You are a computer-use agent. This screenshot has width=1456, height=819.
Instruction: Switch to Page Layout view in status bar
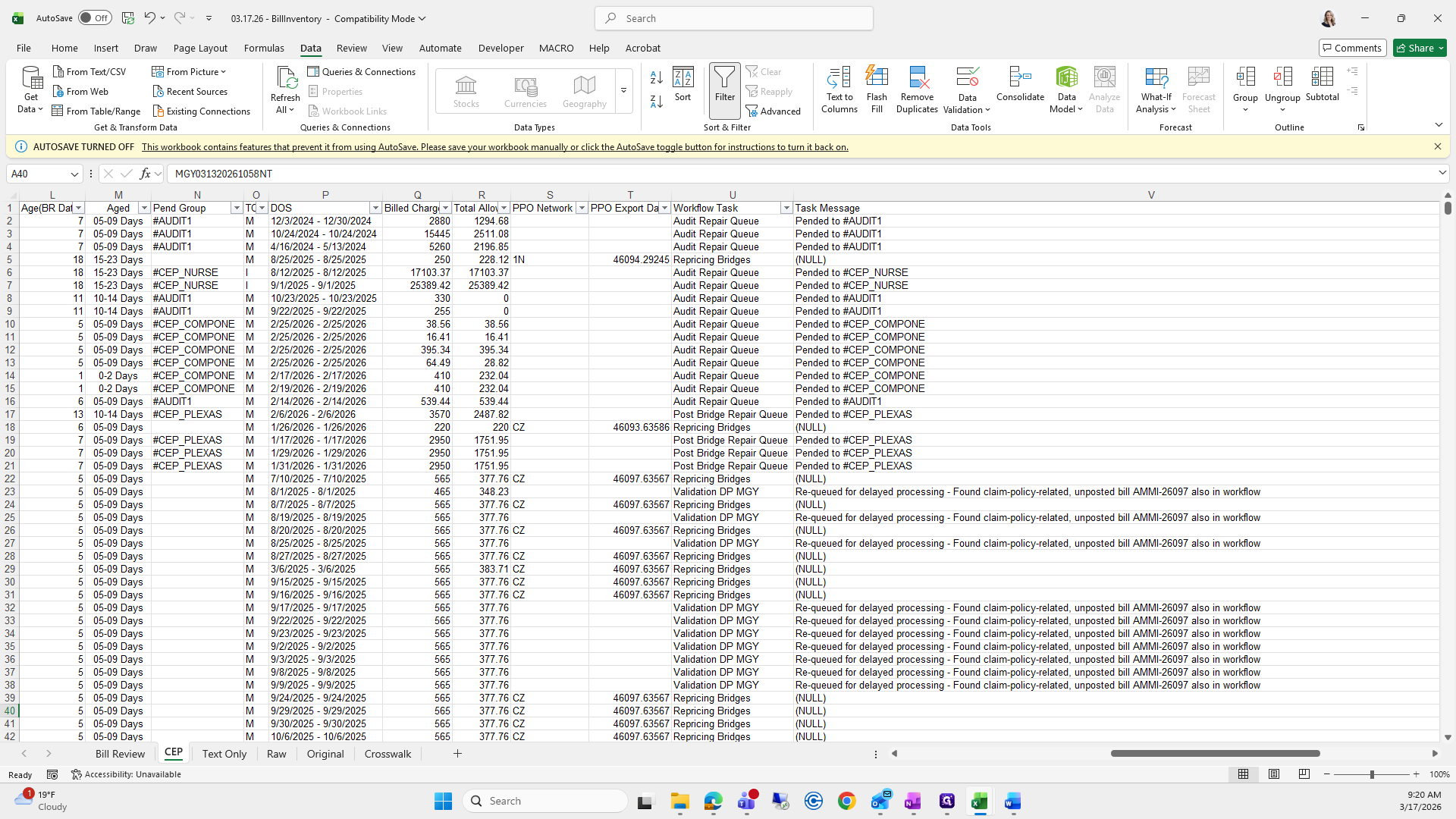(x=1274, y=774)
